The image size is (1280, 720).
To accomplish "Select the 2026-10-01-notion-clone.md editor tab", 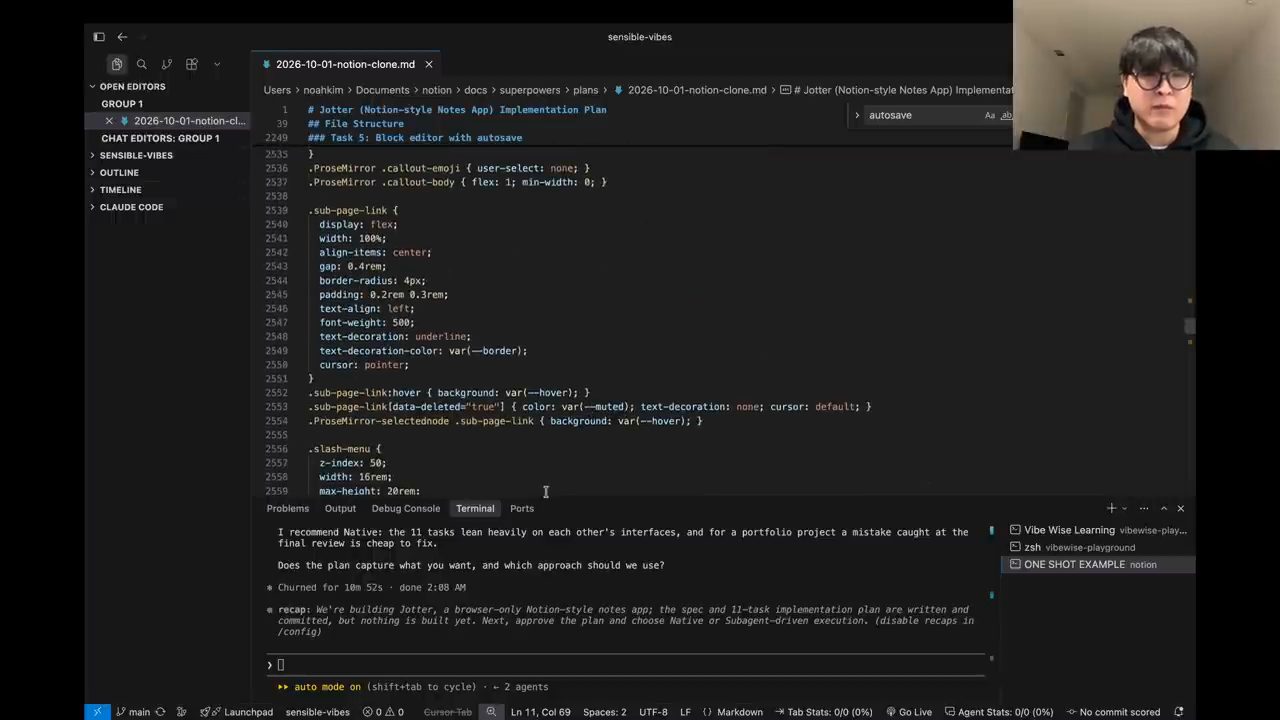I will click(345, 64).
